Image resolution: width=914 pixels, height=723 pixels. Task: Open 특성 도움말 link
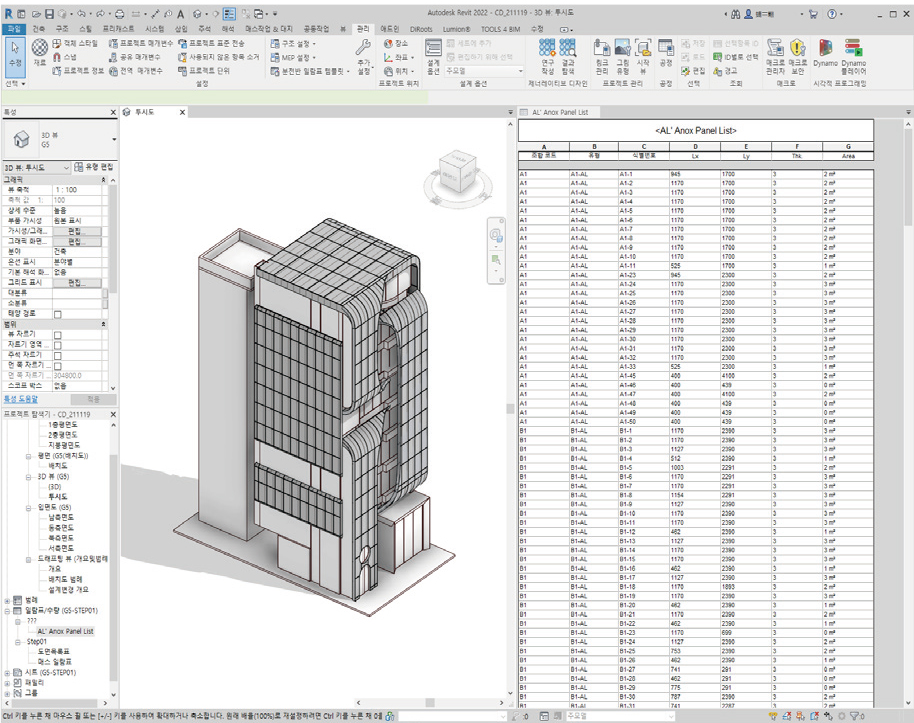click(20, 399)
